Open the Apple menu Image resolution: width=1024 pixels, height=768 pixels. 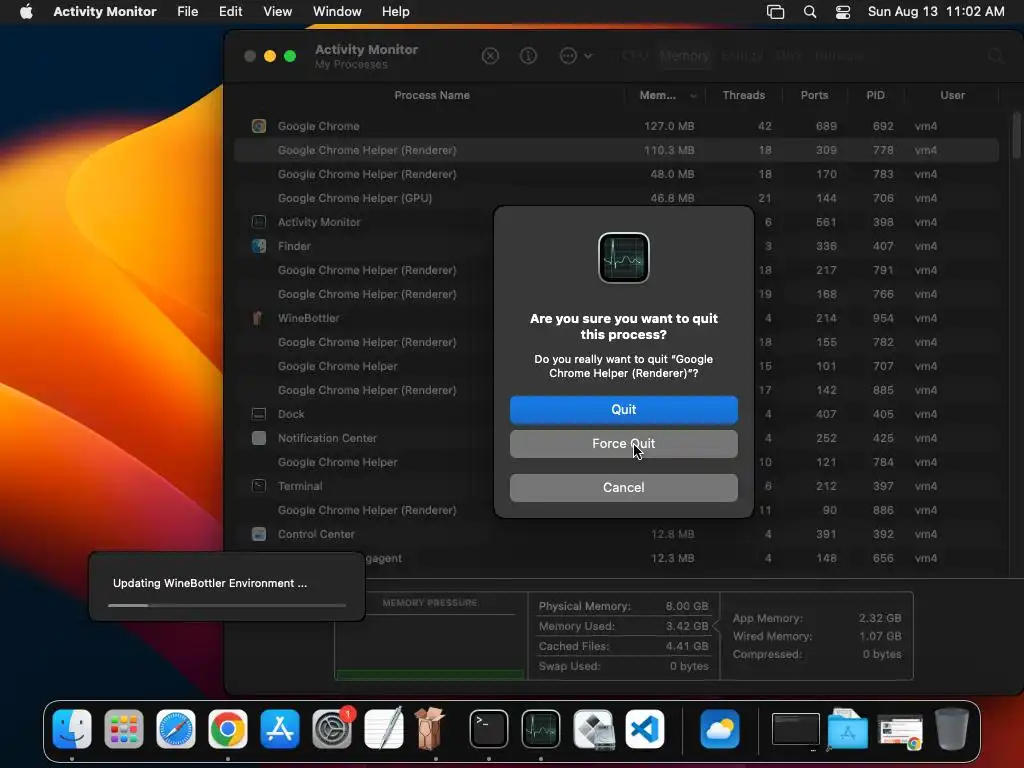26,12
